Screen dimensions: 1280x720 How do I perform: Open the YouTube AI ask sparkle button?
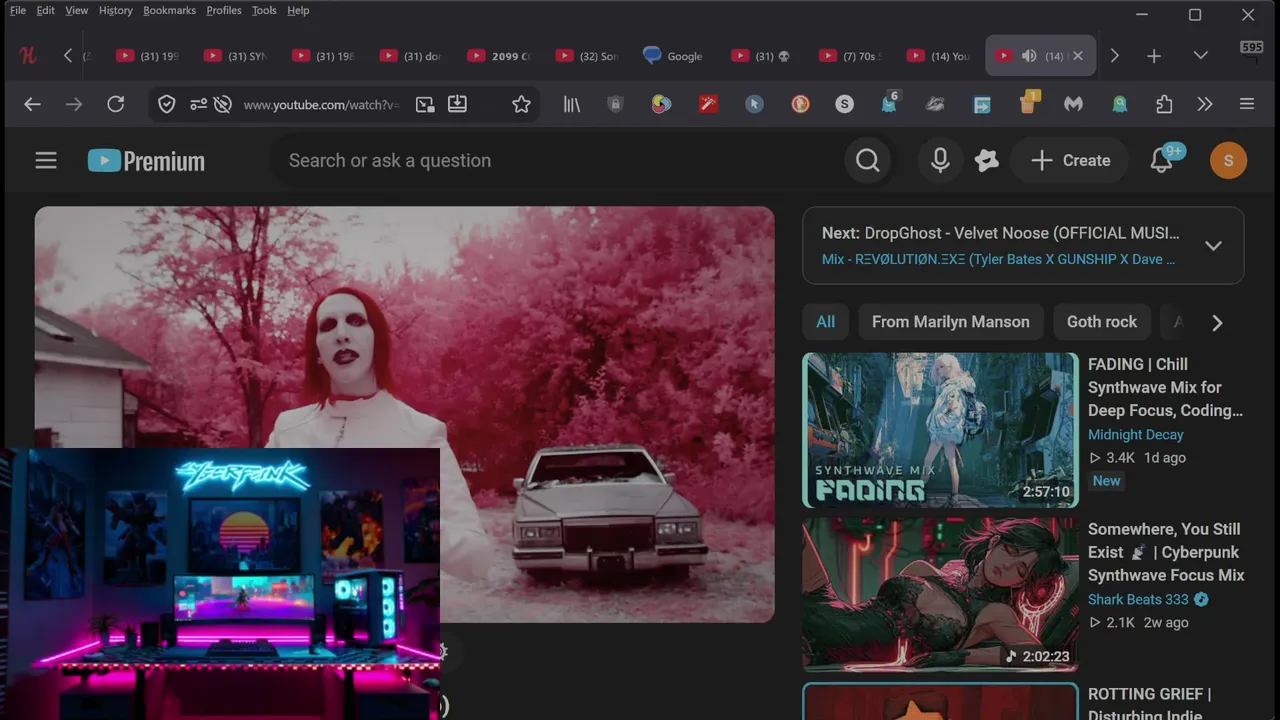pyautogui.click(x=987, y=160)
